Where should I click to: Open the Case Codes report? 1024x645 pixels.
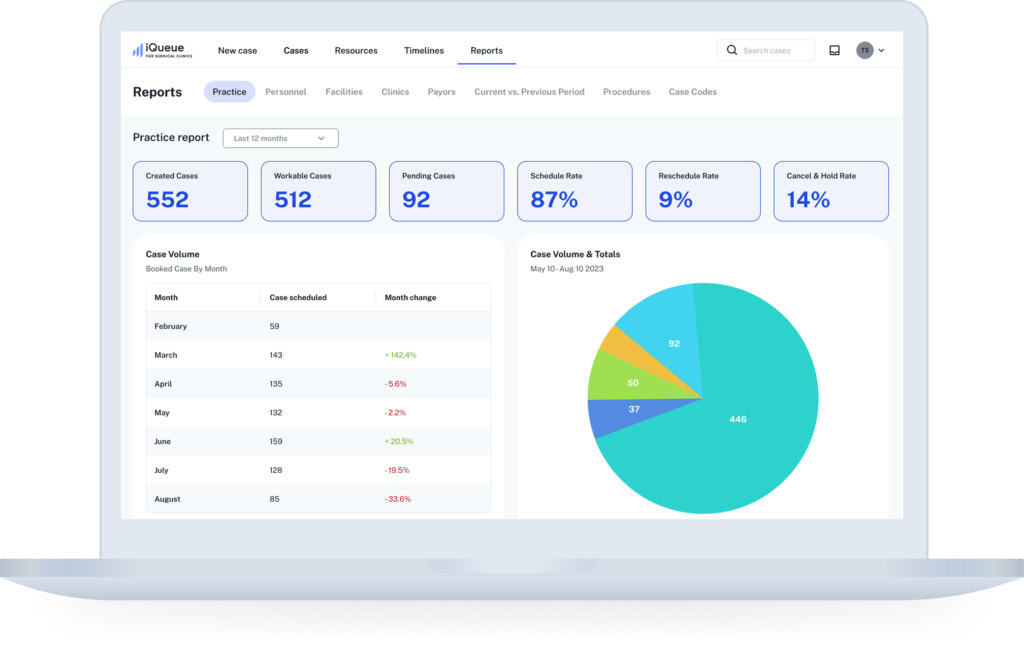(692, 91)
